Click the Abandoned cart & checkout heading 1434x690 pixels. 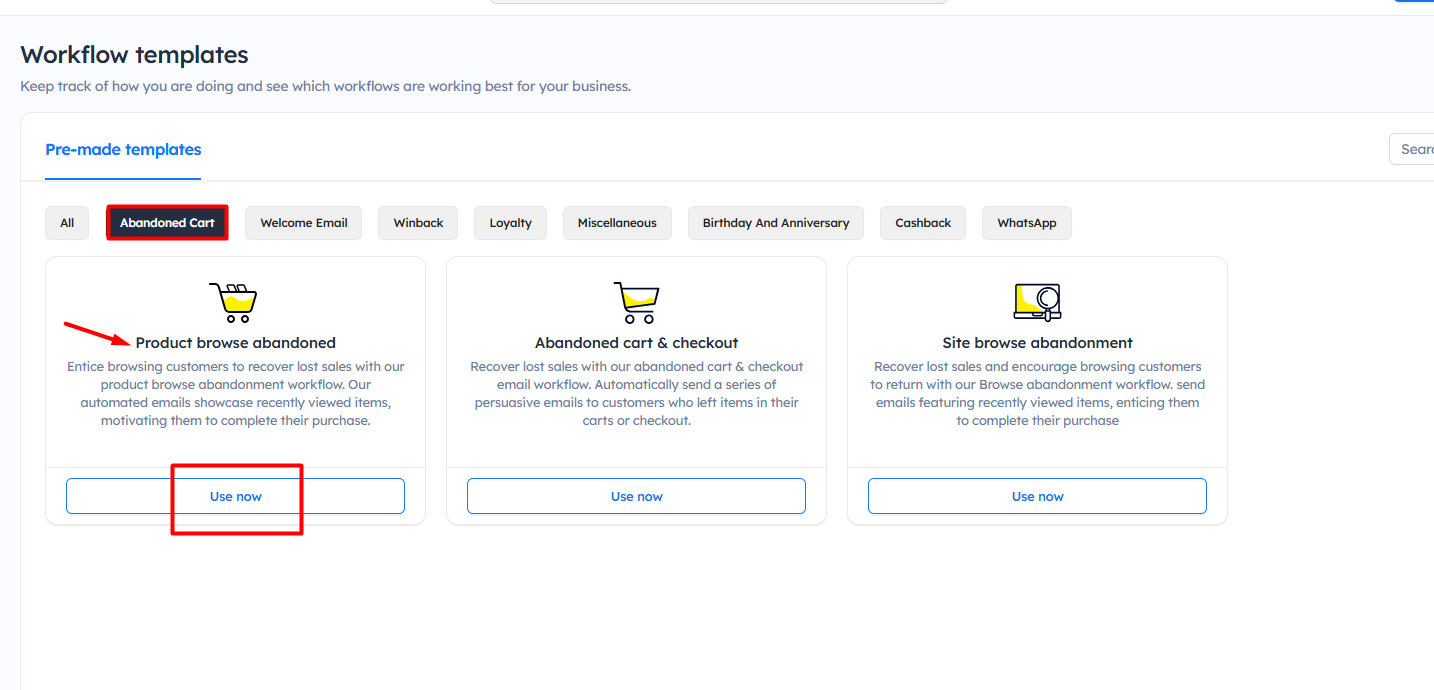click(x=636, y=342)
